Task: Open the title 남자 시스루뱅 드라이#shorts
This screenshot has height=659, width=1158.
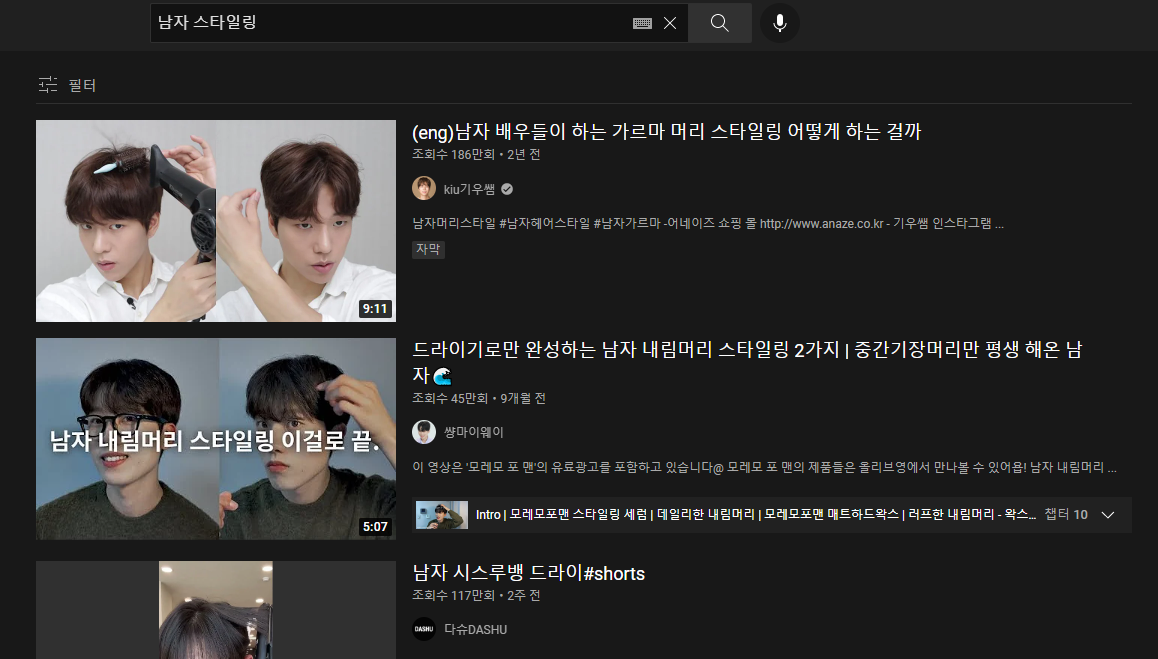Action: click(528, 573)
